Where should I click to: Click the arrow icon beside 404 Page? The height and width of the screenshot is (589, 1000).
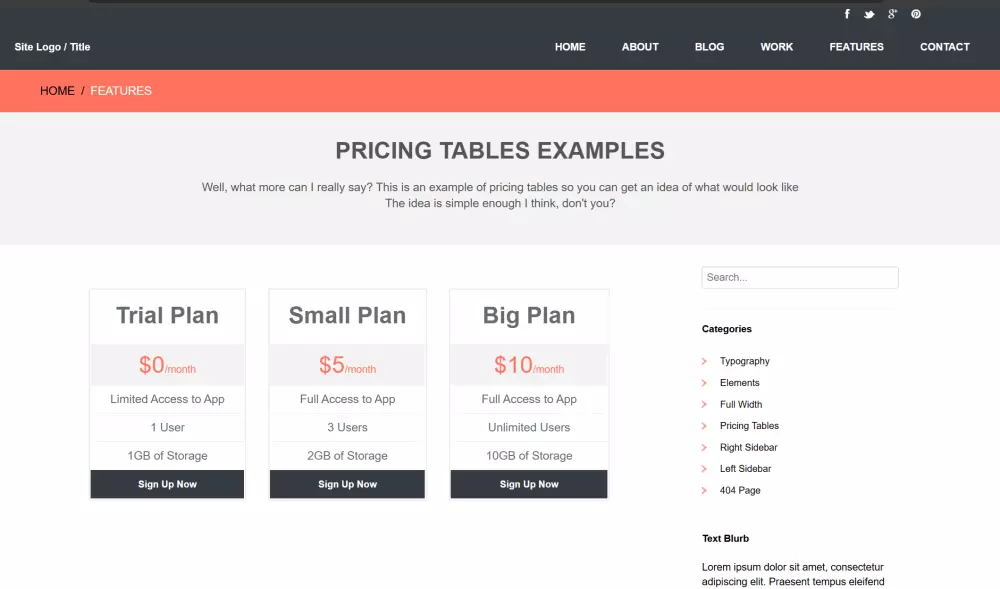(x=704, y=491)
